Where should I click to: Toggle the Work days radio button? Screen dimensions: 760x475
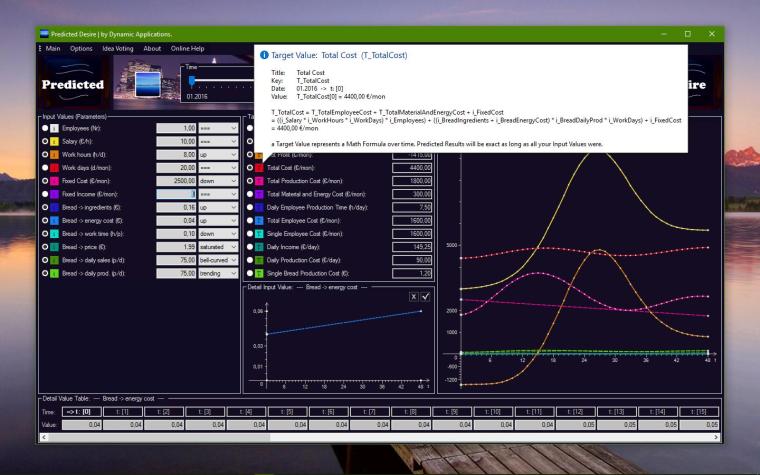coord(45,168)
